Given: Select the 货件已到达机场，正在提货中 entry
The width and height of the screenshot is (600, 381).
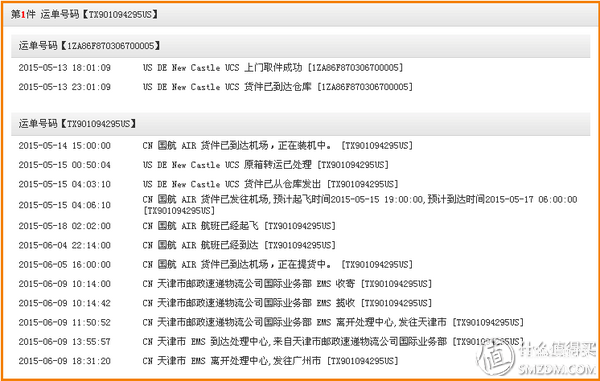Looking at the screenshot, I should click(278, 264).
